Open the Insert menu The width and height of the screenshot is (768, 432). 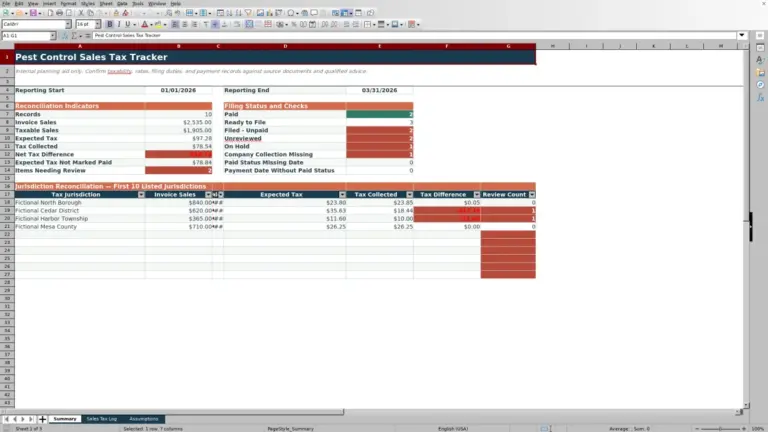coord(49,3)
